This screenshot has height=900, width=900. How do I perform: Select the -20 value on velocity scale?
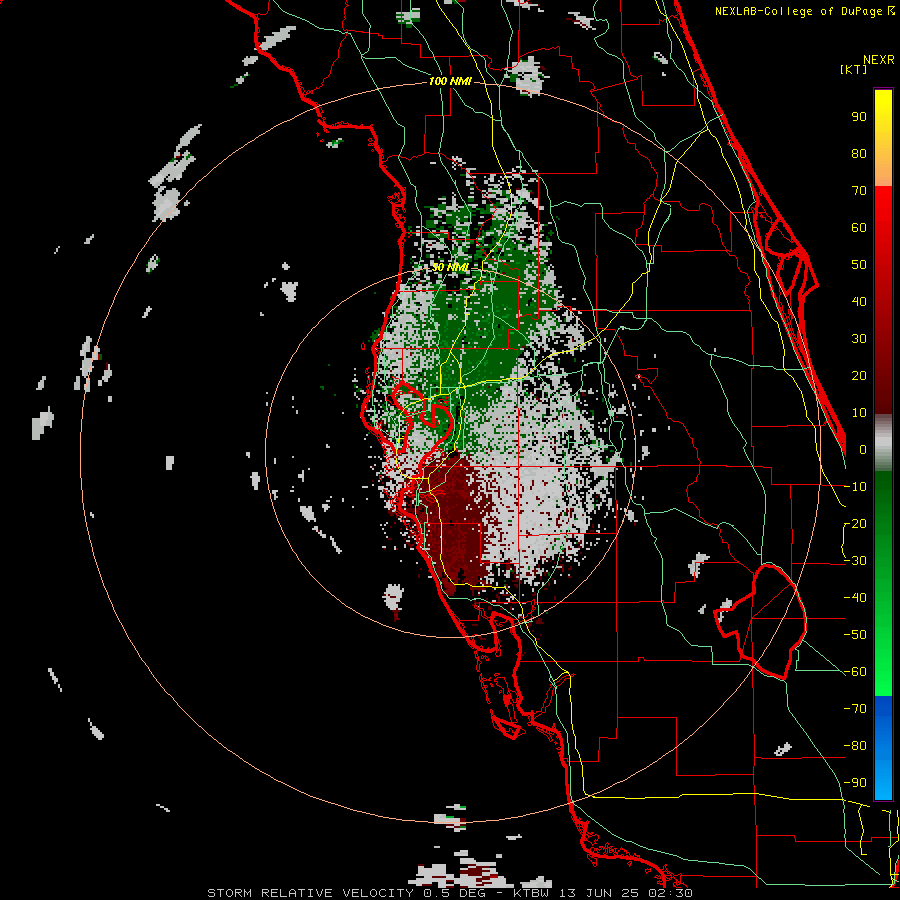click(855, 523)
